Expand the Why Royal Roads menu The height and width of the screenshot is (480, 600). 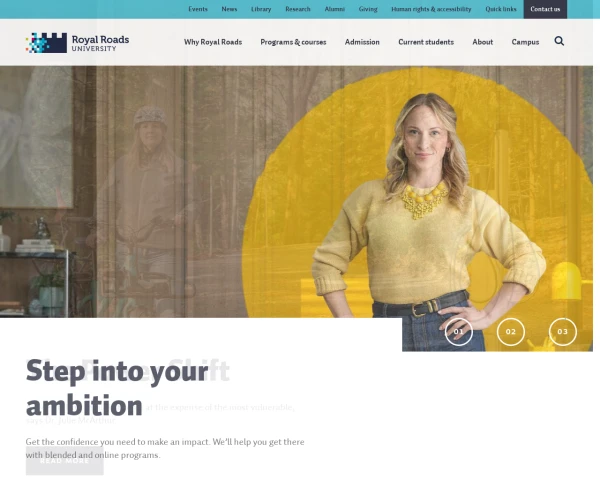[213, 42]
